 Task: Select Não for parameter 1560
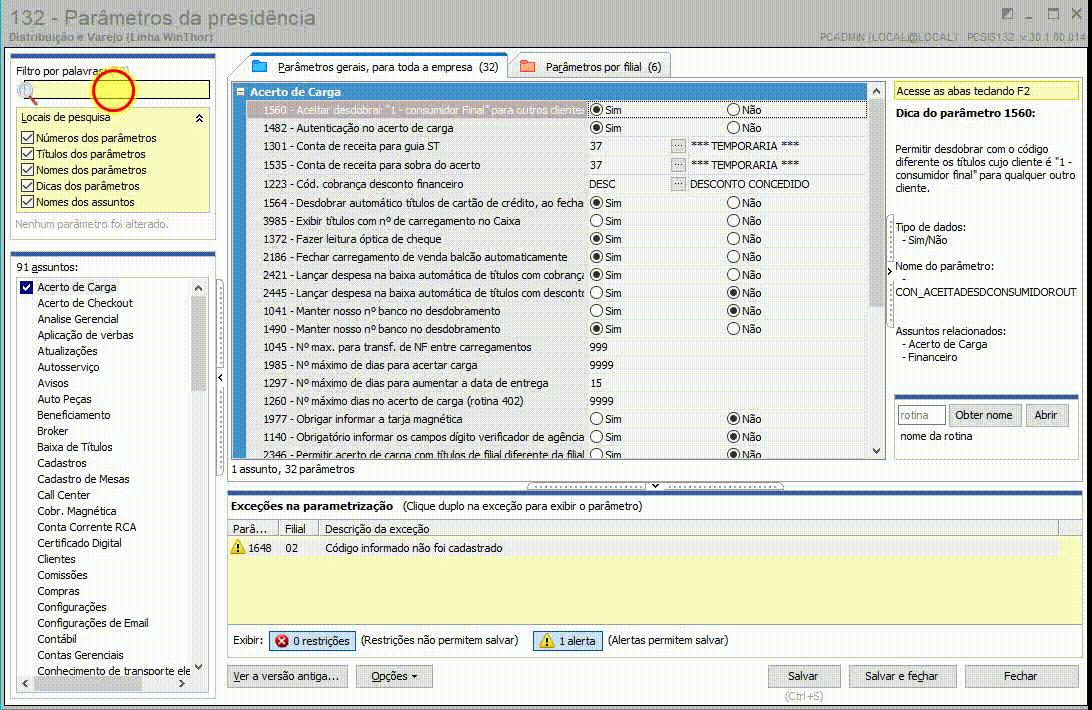click(x=733, y=110)
